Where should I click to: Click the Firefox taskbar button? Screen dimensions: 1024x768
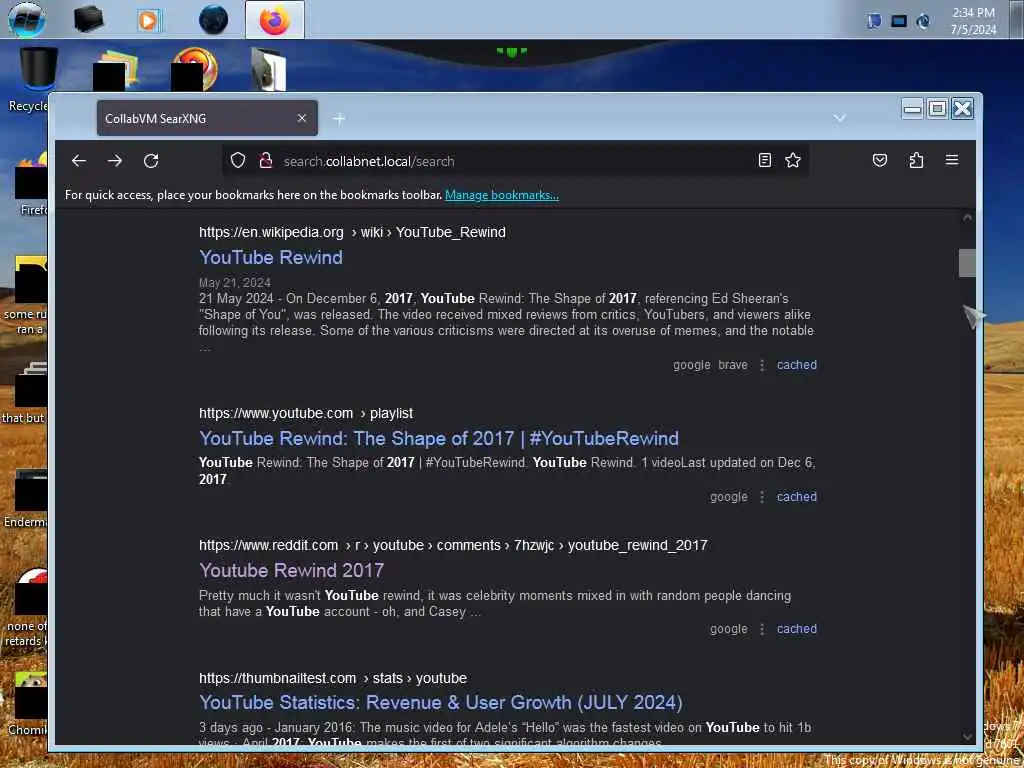274,20
